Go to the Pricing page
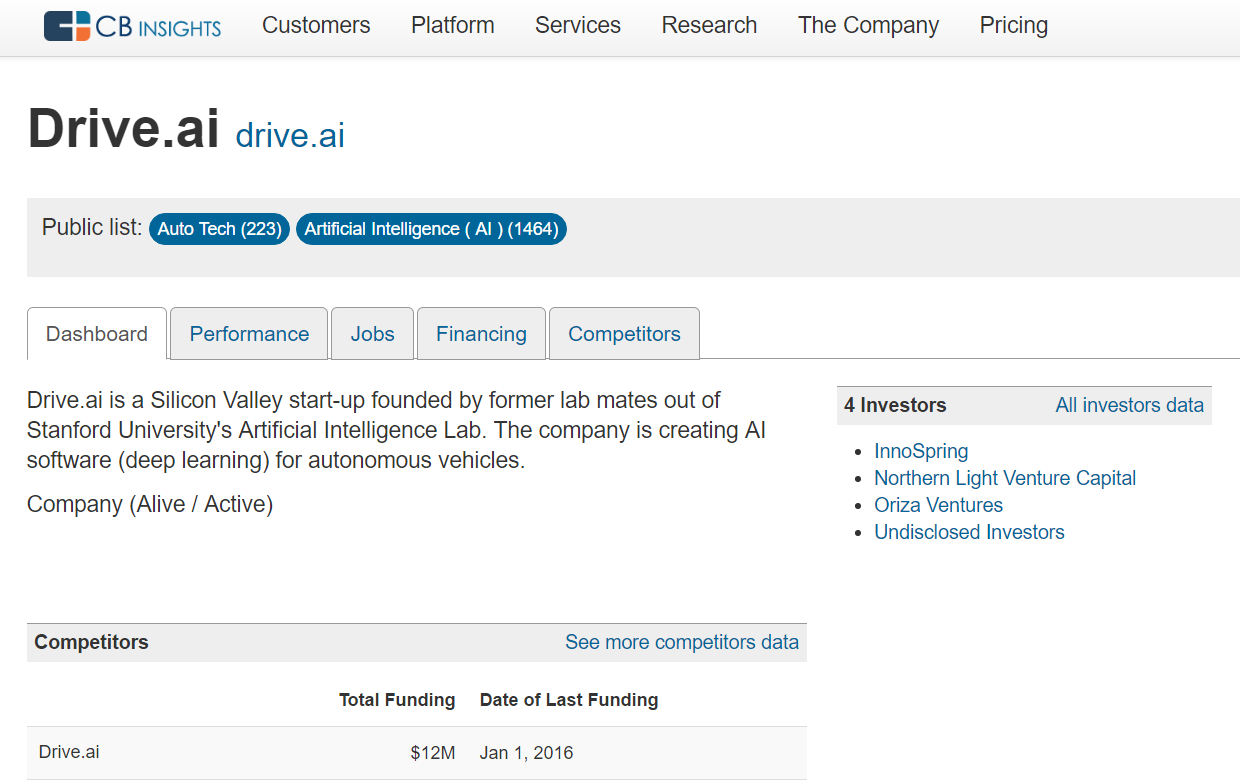This screenshot has height=781, width=1240. coord(1014,26)
